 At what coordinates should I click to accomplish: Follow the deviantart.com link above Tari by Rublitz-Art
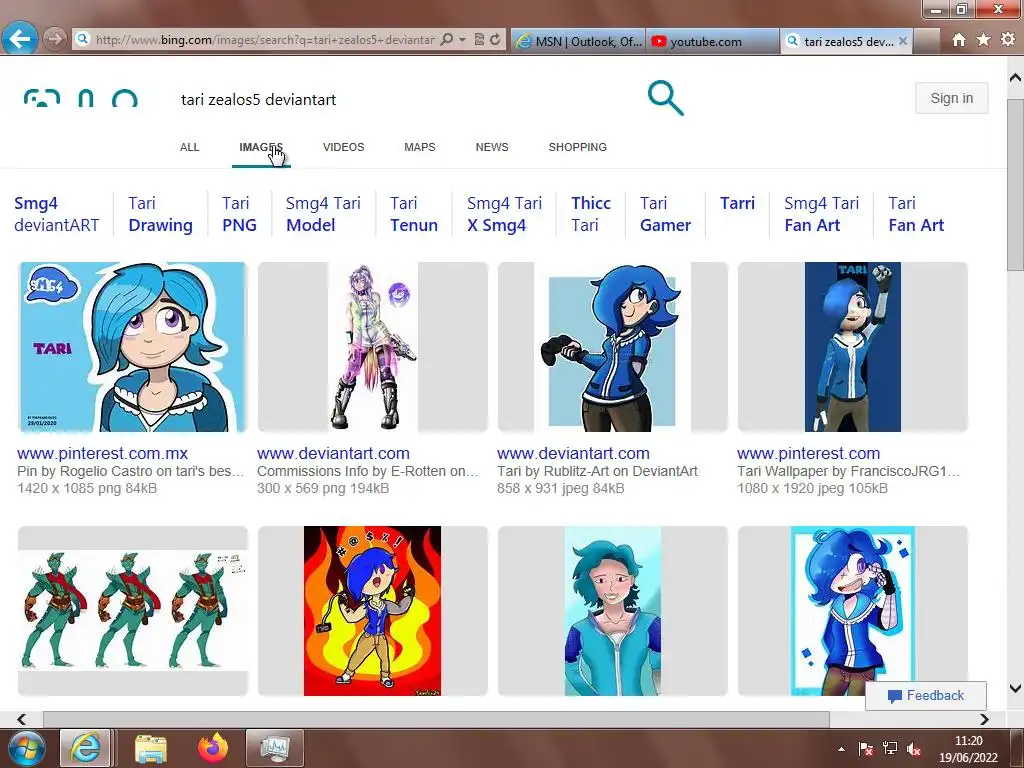(573, 453)
